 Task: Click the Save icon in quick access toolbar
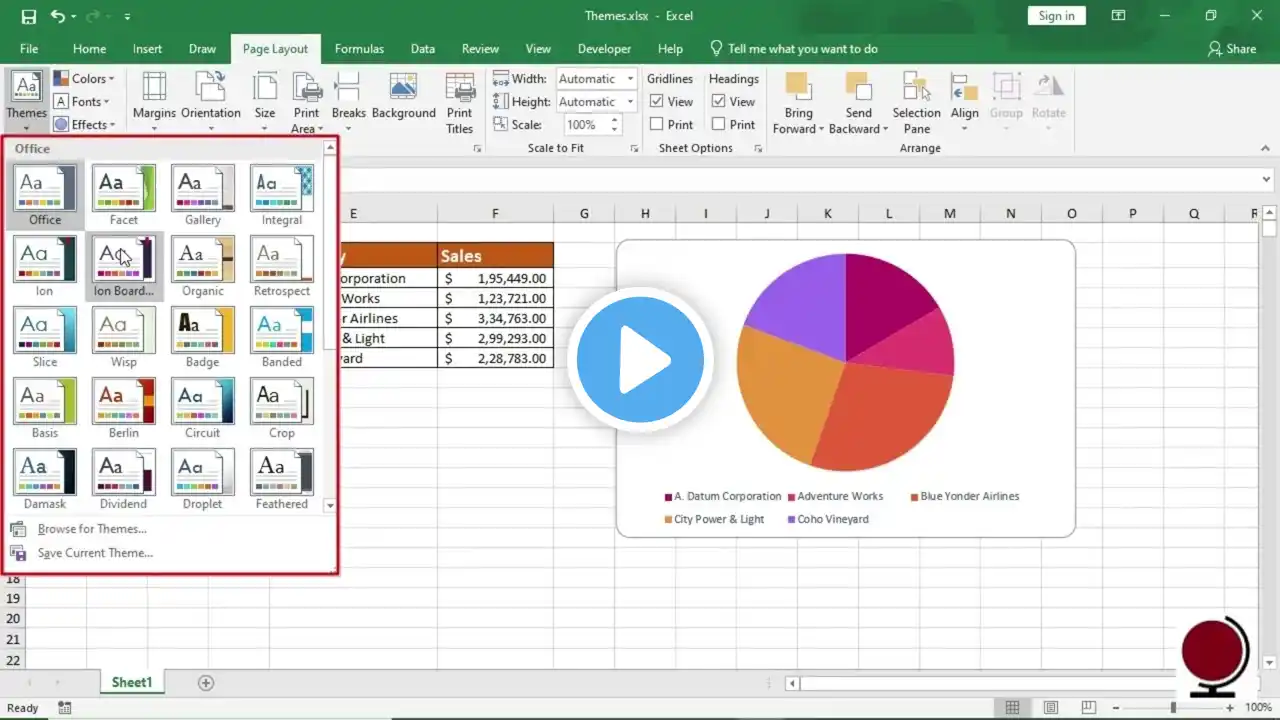(28, 16)
